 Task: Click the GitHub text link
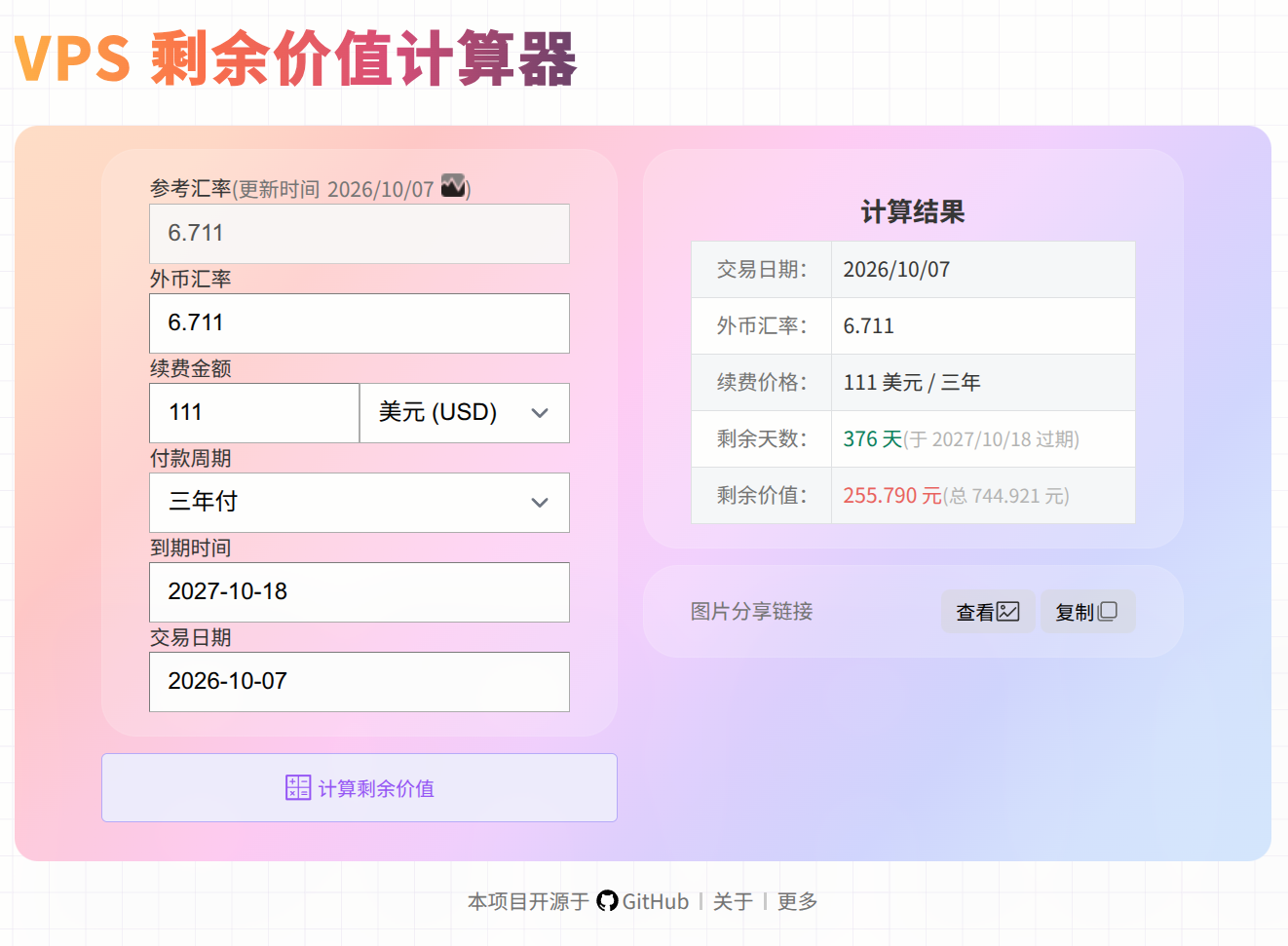pos(655,902)
